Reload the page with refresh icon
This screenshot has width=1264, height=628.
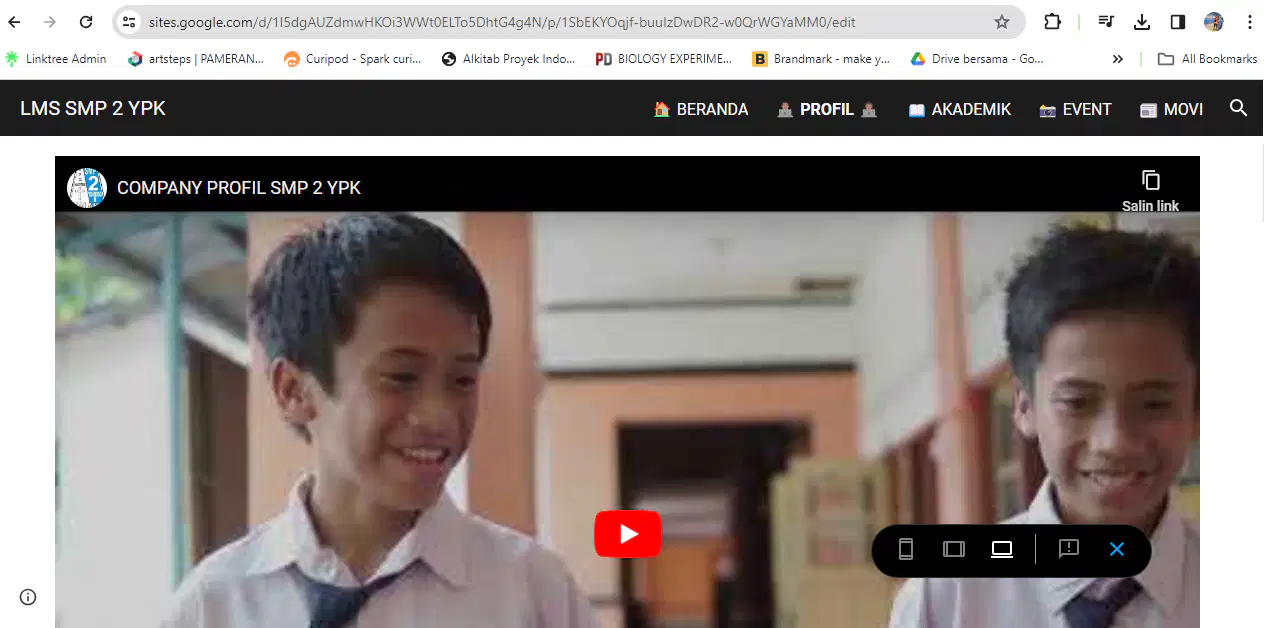86,22
